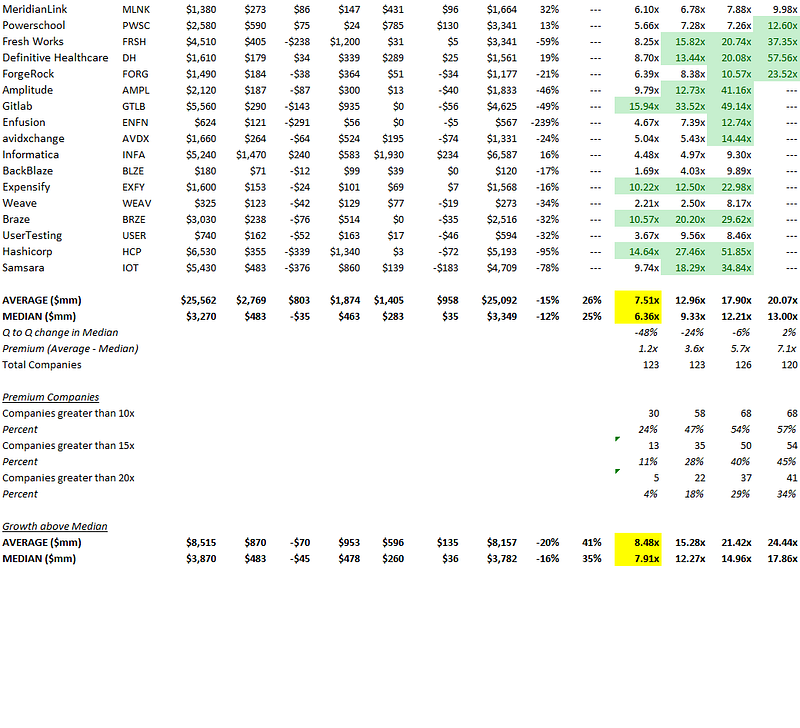This screenshot has height=728, width=800.
Task: Select the -48% Q to Q change value
Action: click(645, 333)
